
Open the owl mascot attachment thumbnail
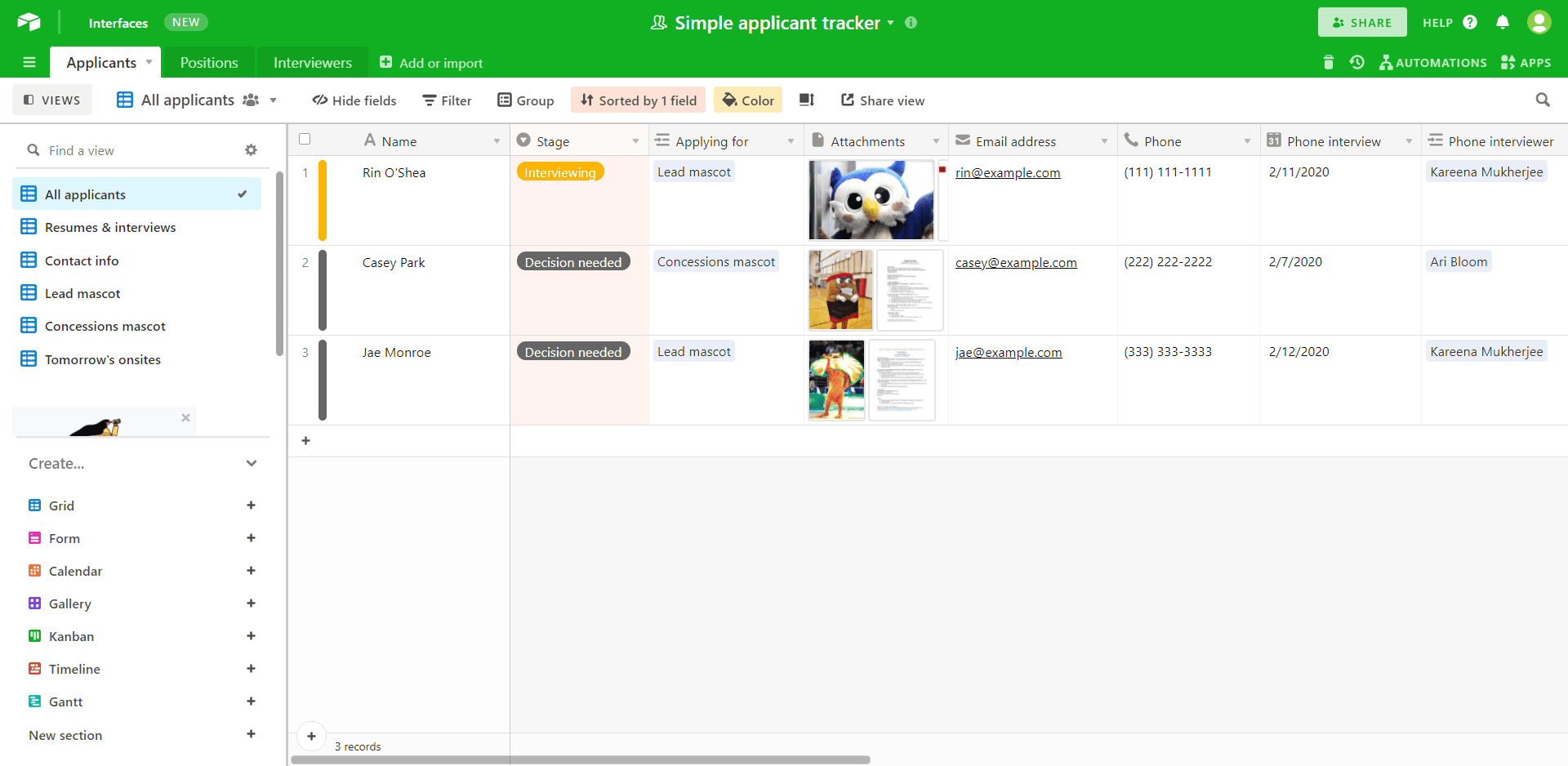coord(871,200)
